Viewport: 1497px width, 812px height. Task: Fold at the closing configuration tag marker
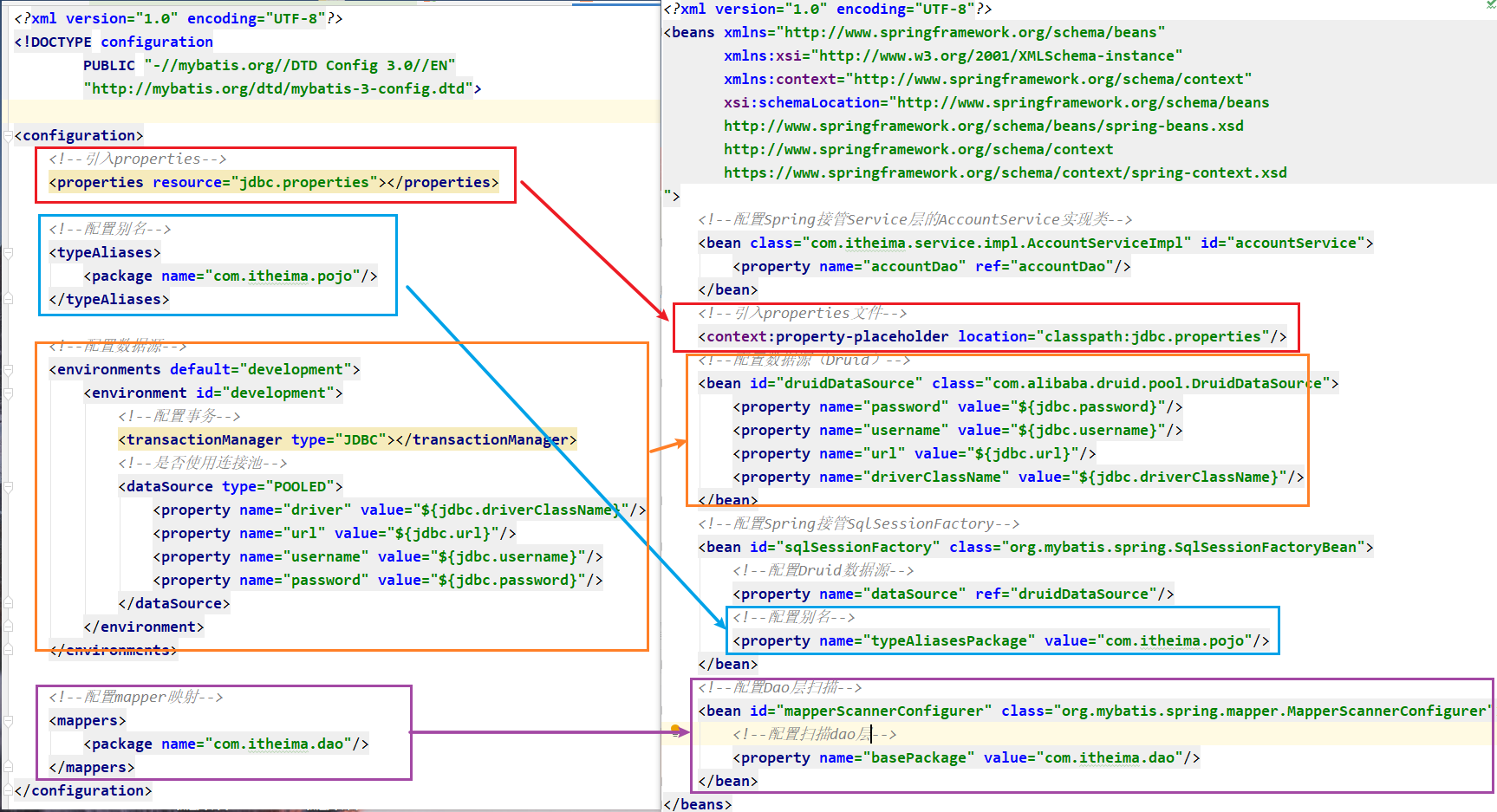(8, 791)
